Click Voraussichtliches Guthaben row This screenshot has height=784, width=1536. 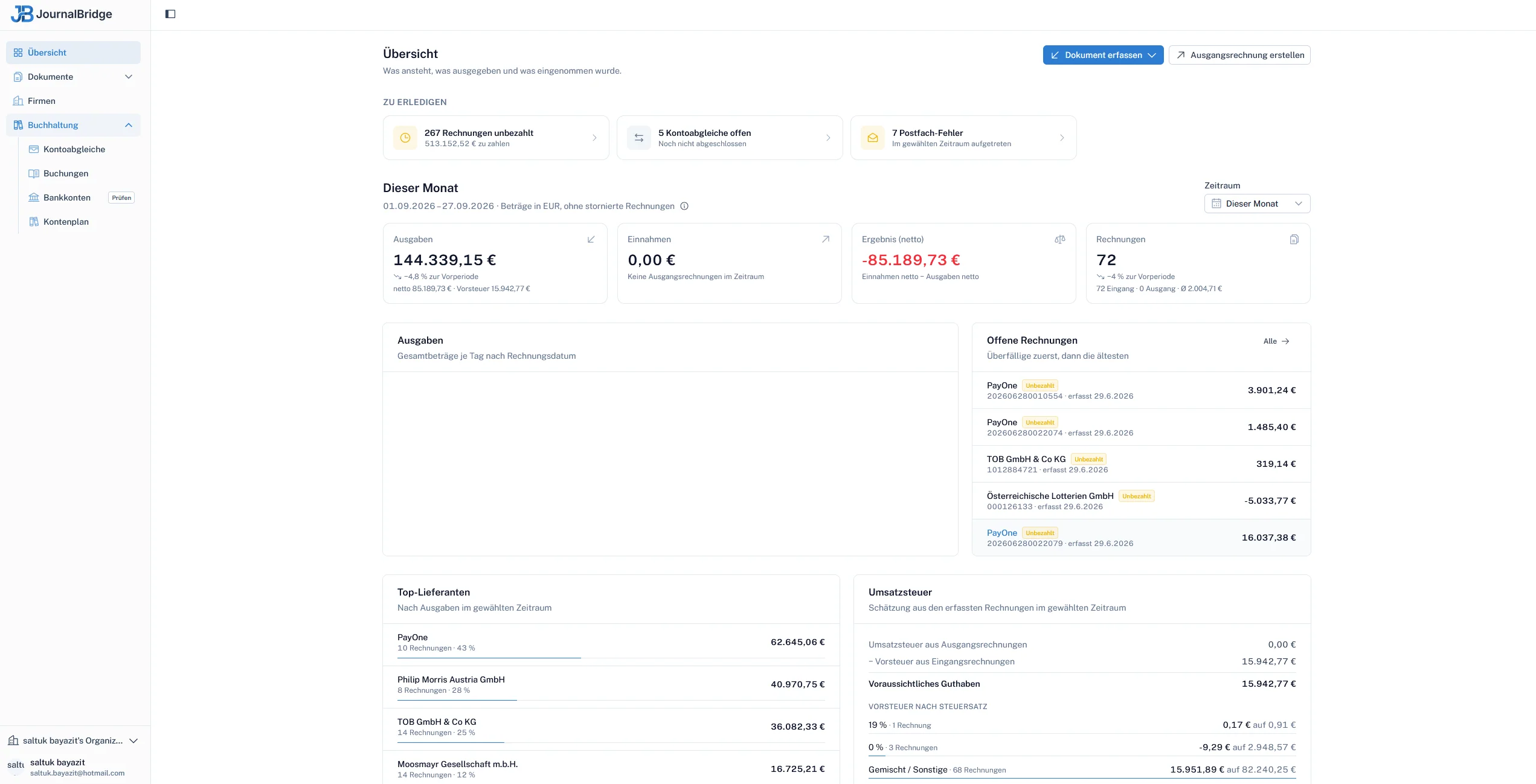(1082, 684)
